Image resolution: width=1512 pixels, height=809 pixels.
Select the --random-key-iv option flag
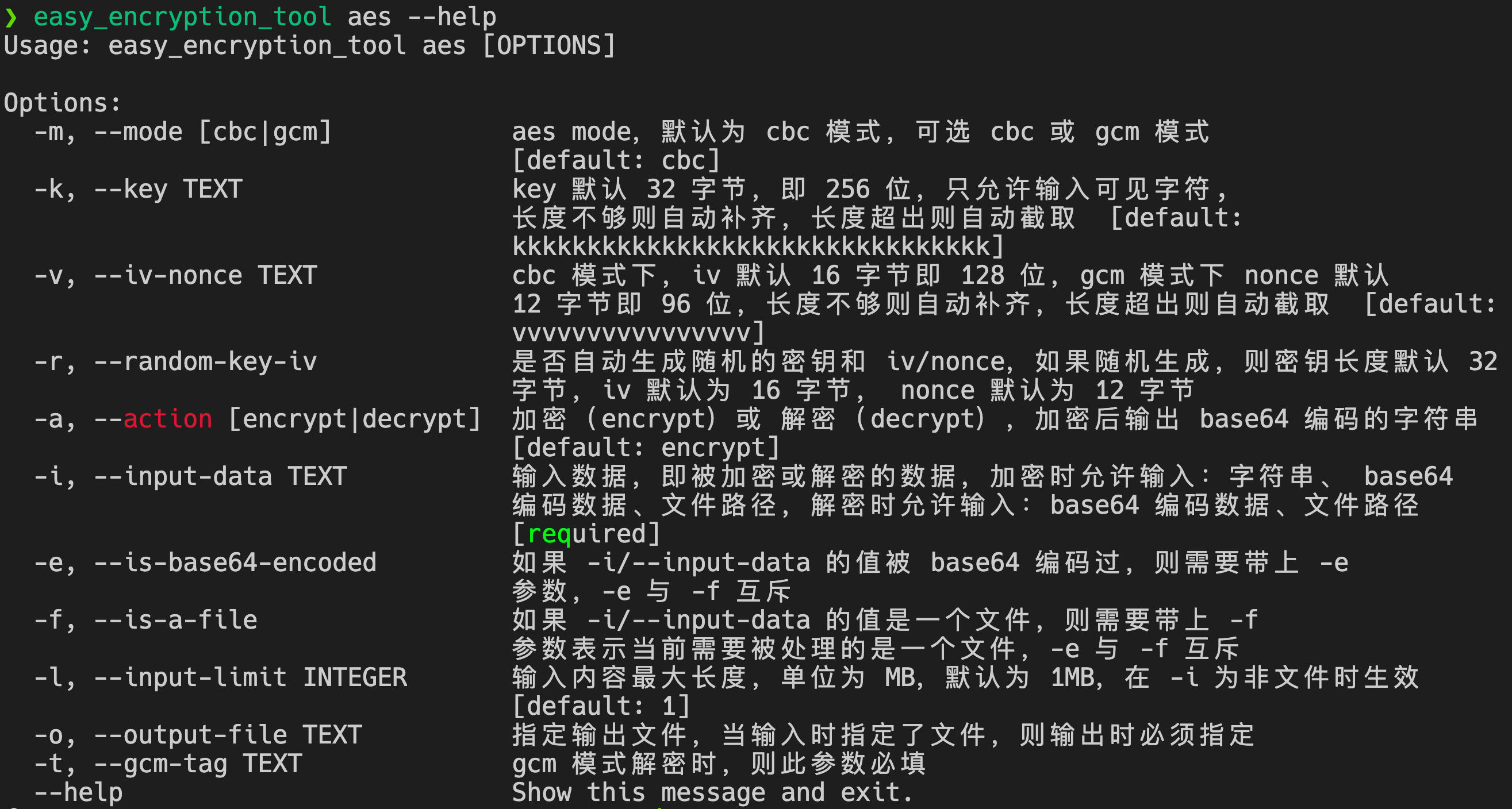pos(205,362)
